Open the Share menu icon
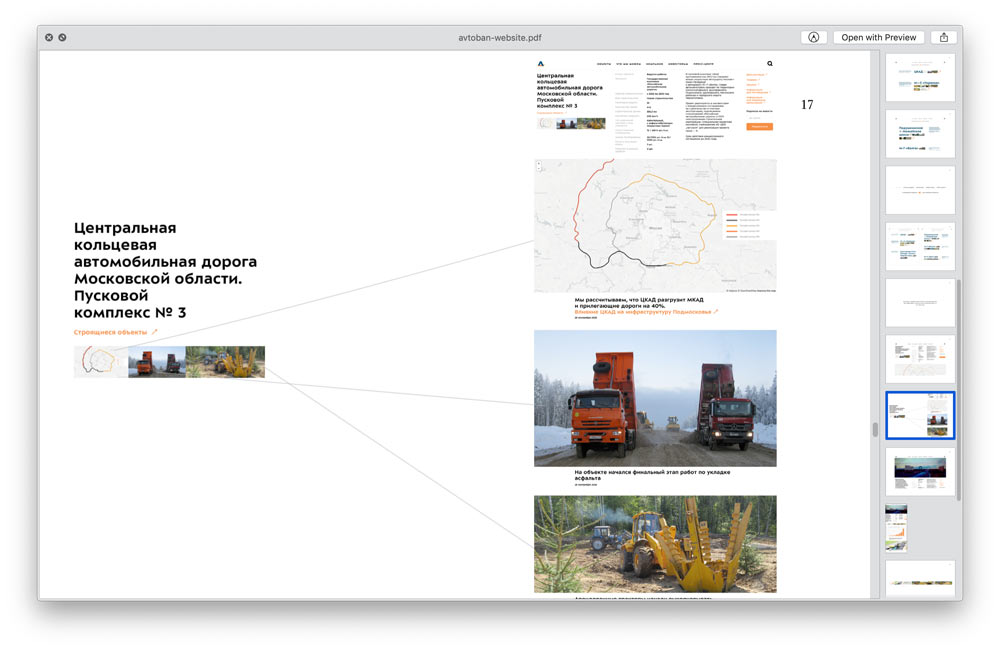 click(943, 37)
